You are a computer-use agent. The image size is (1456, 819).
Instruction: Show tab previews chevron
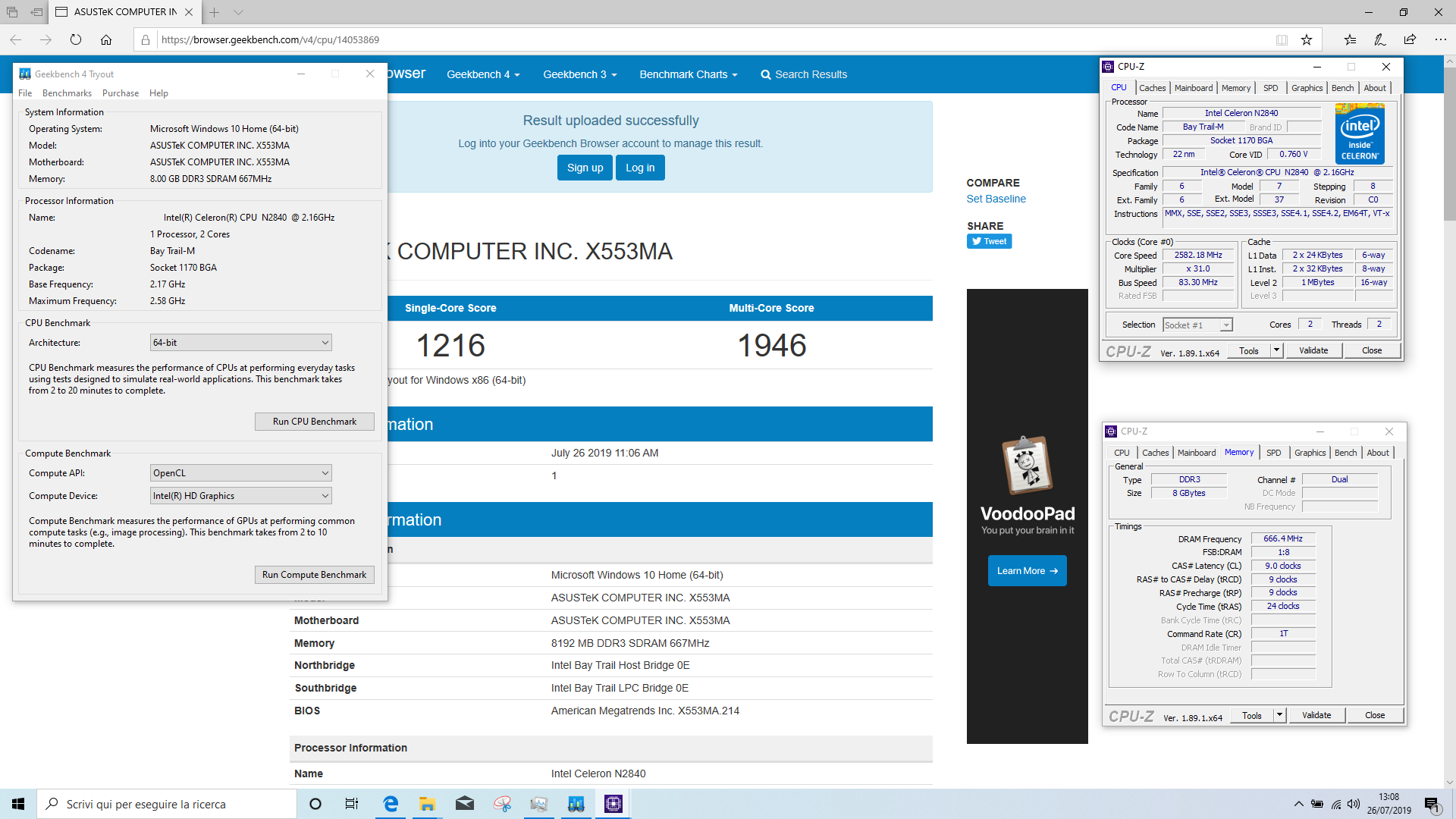(238, 12)
